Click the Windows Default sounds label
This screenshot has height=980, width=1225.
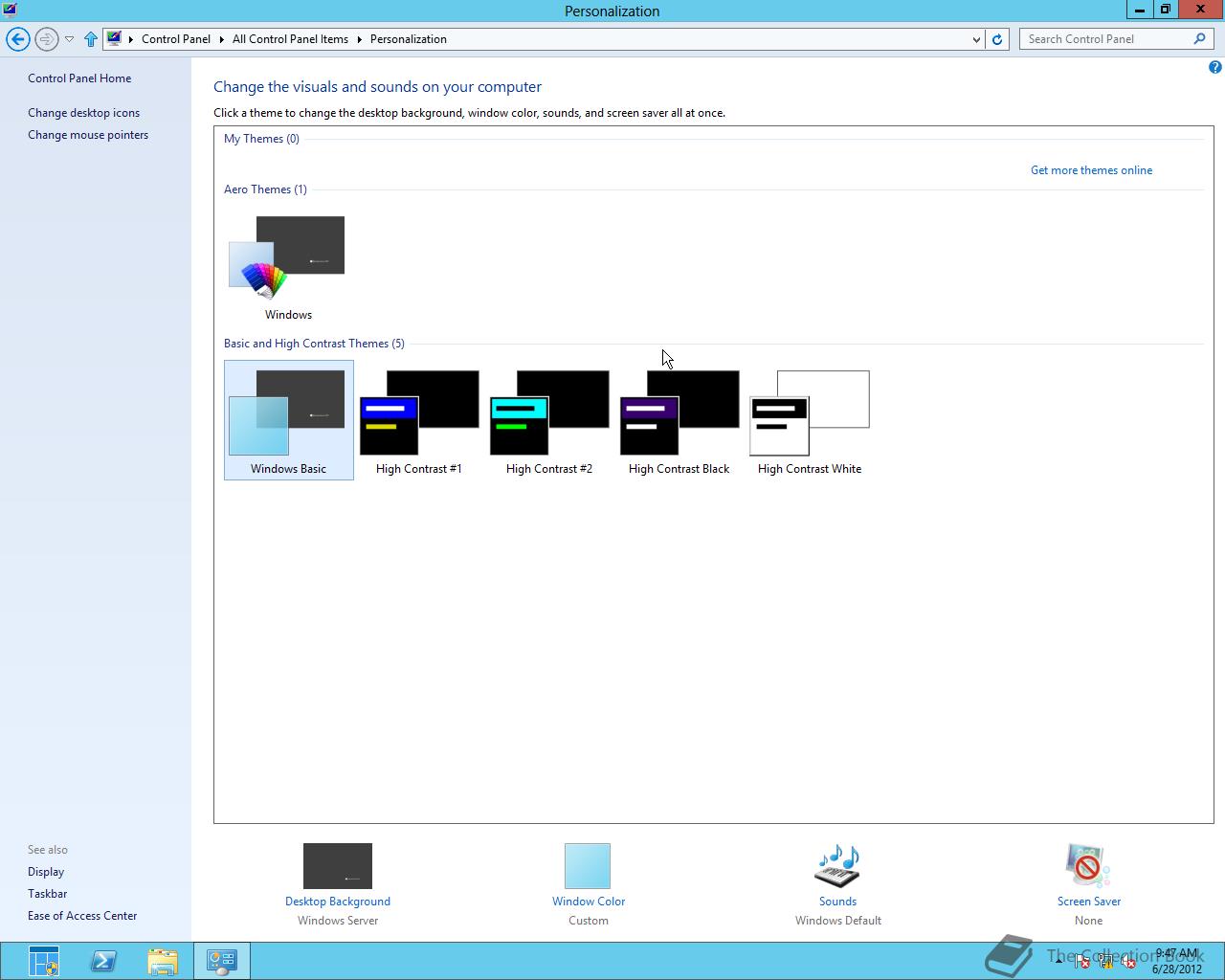click(837, 921)
